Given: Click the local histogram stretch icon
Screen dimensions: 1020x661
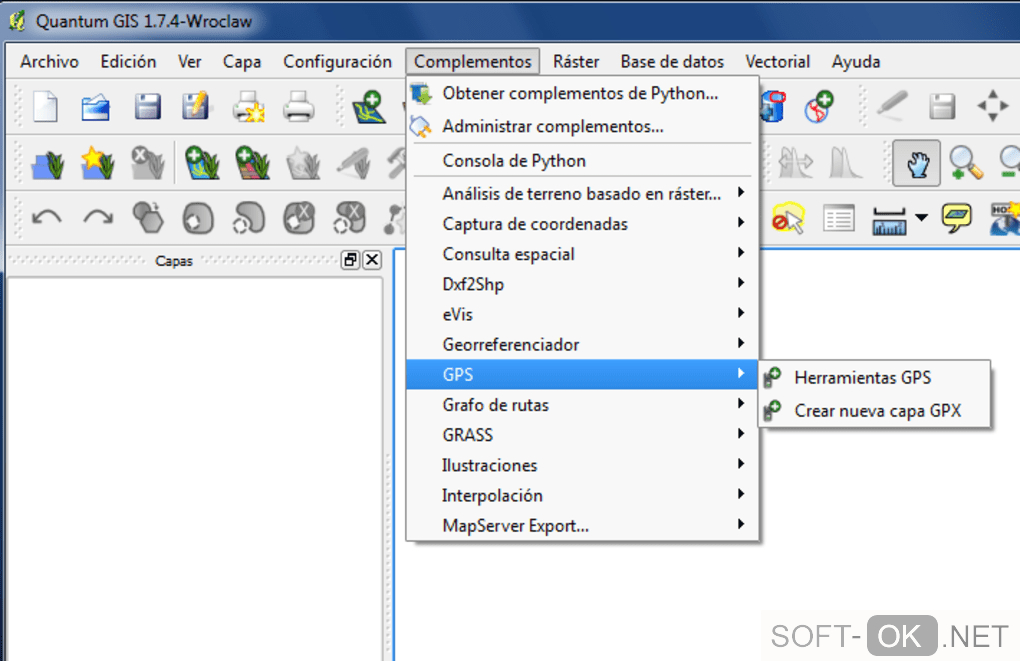Looking at the screenshot, I should [x=795, y=163].
